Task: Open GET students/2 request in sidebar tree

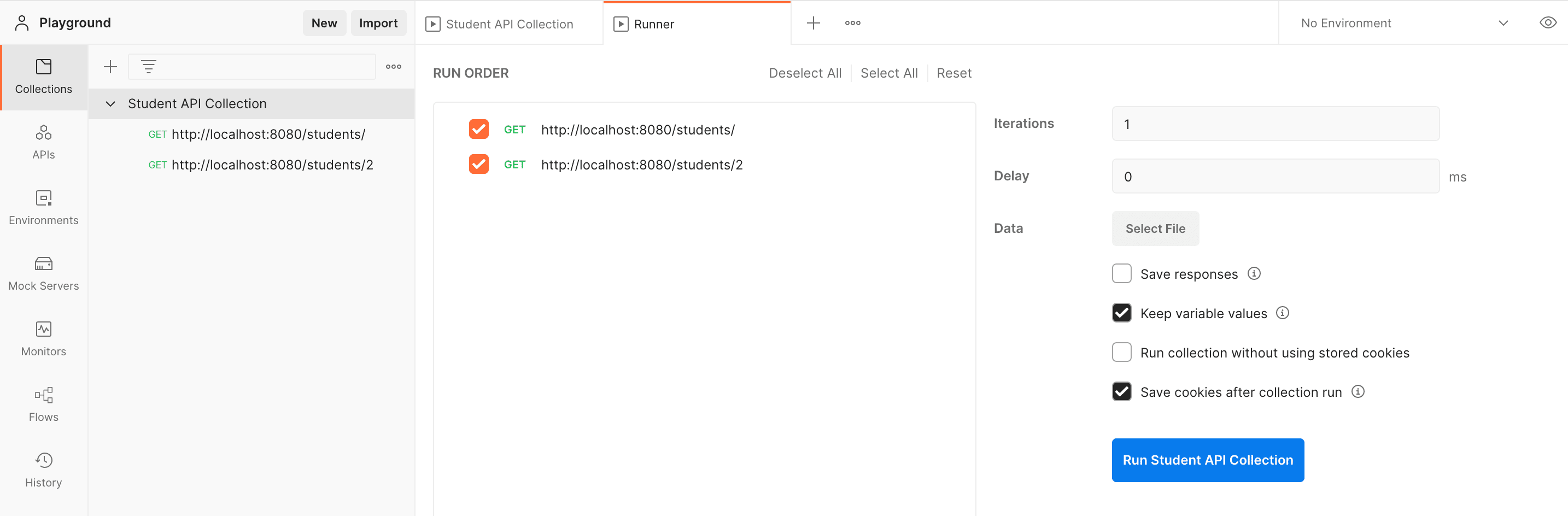Action: pos(251,165)
